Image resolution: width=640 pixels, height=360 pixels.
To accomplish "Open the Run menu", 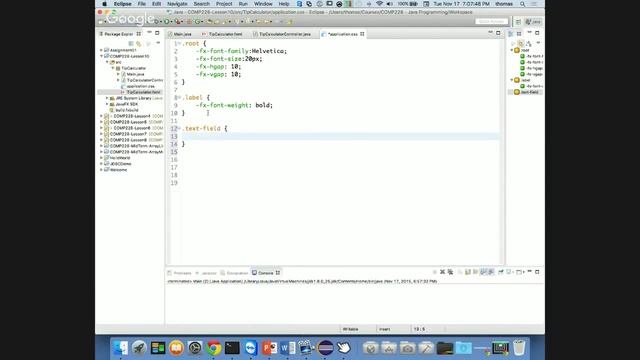I will point(243,4).
